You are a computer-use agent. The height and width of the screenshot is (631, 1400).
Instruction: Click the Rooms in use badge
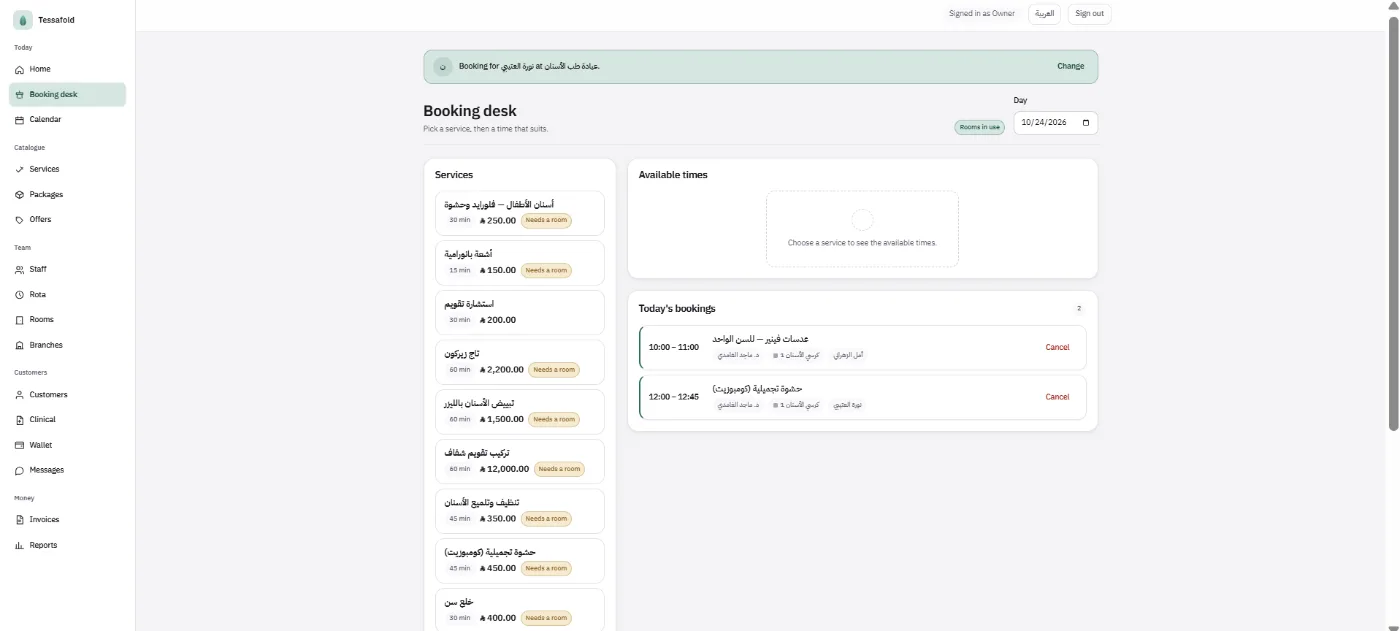click(x=979, y=128)
